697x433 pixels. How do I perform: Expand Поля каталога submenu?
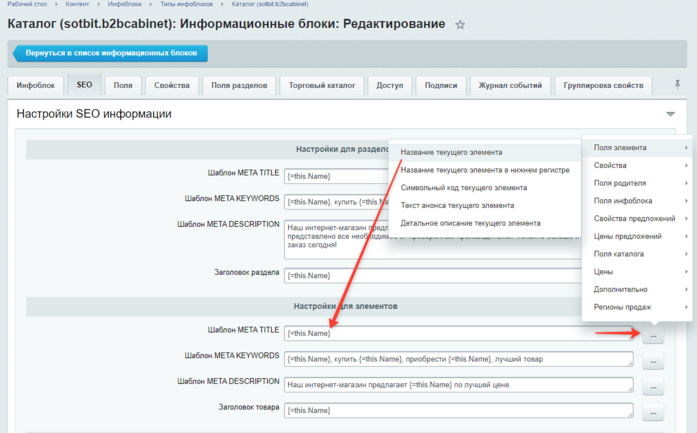pyautogui.click(x=637, y=254)
